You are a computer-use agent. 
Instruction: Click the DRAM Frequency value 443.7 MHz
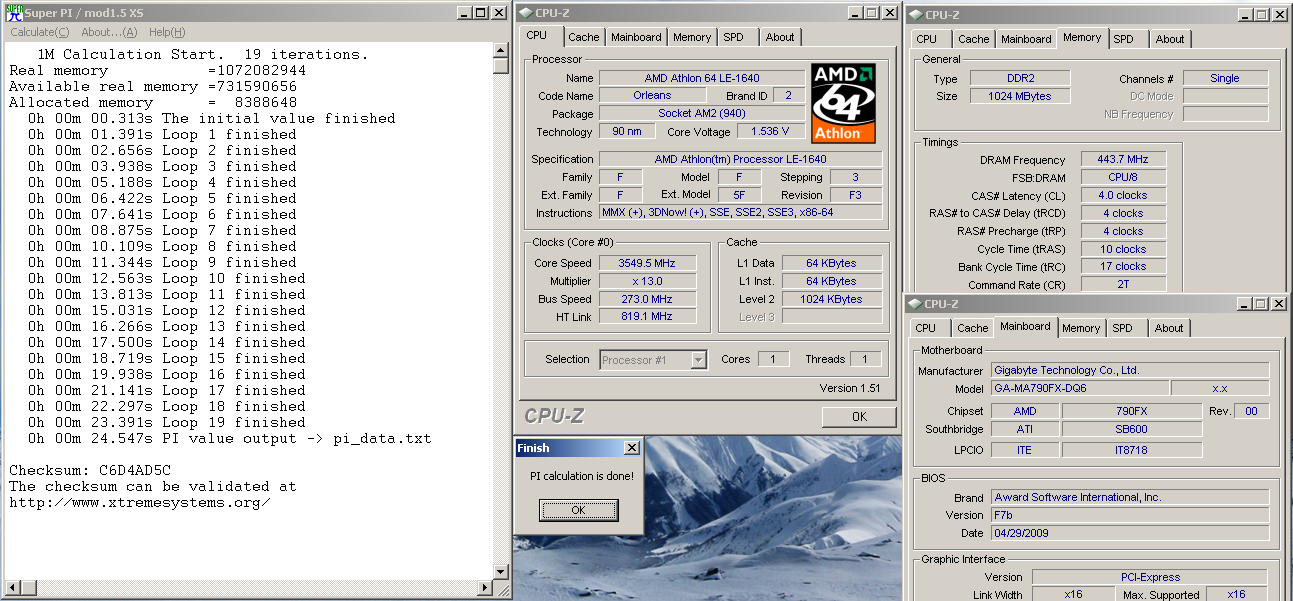(1123, 160)
